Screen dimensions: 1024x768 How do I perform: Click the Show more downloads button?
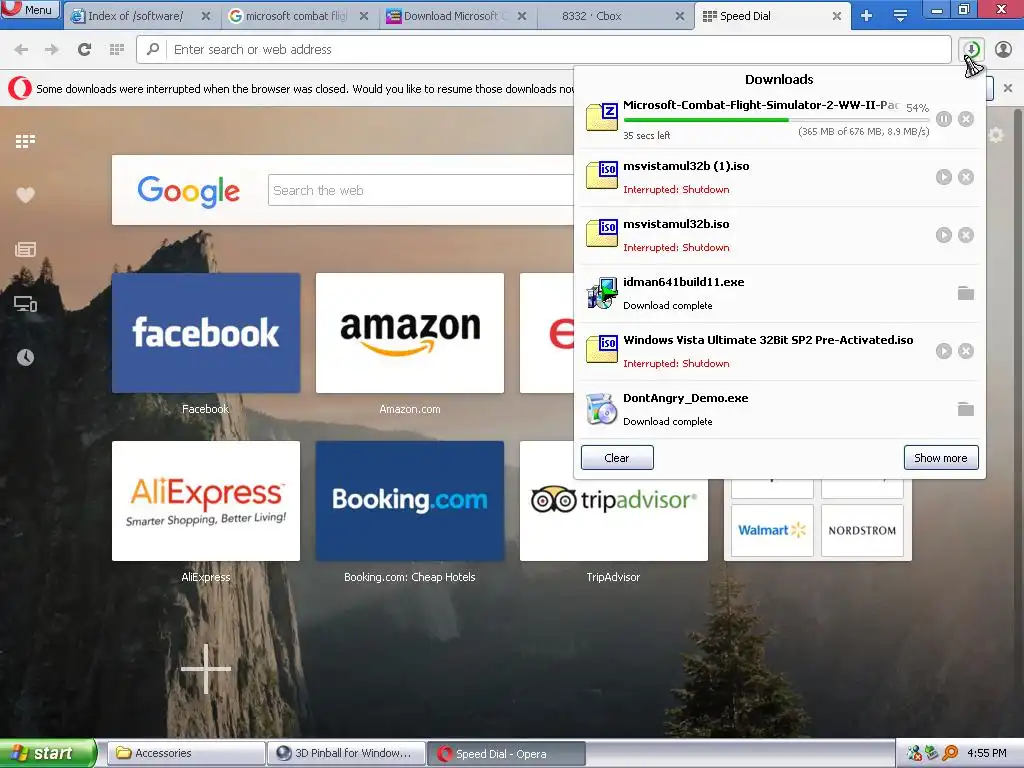pos(941,458)
